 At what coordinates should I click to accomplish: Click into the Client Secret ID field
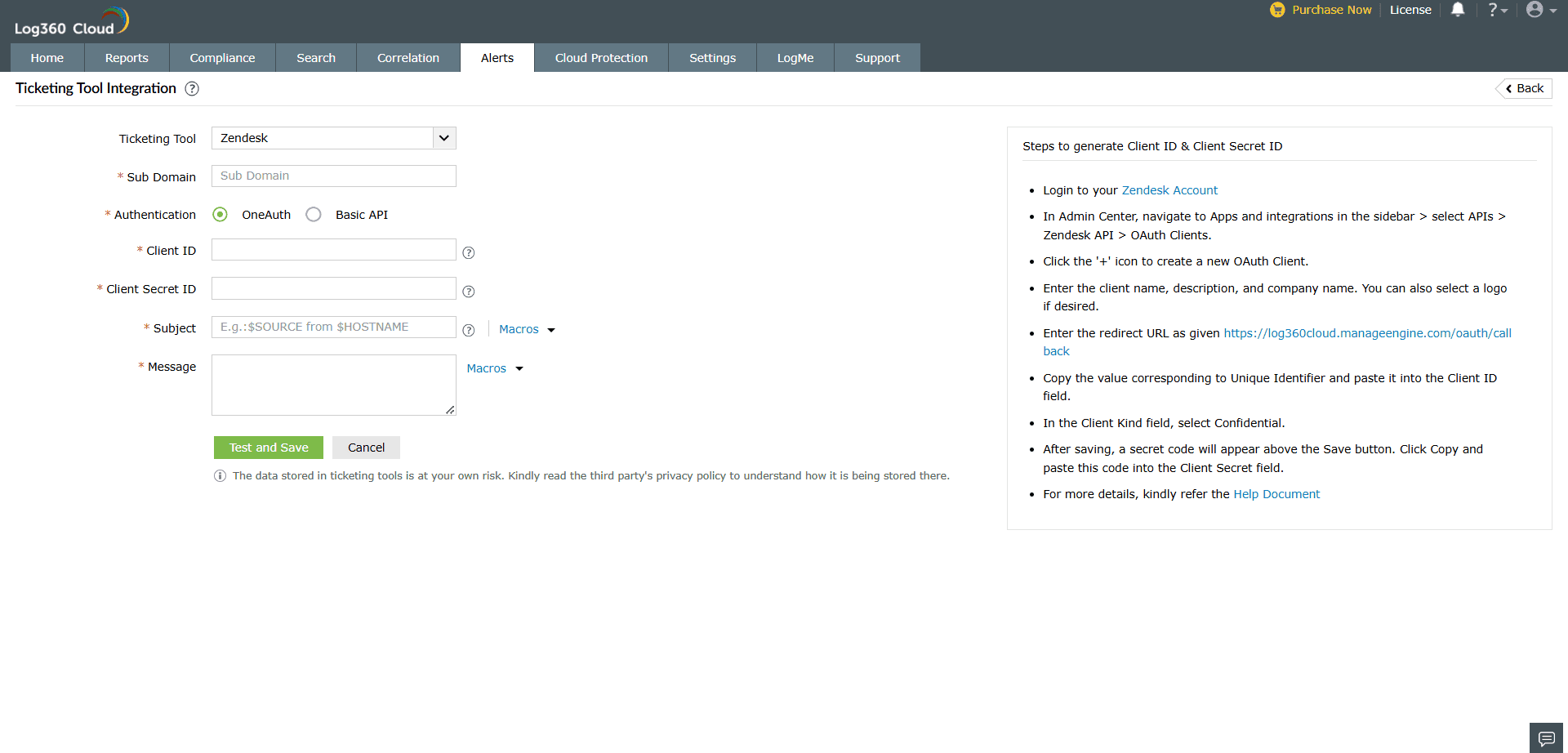(x=334, y=288)
